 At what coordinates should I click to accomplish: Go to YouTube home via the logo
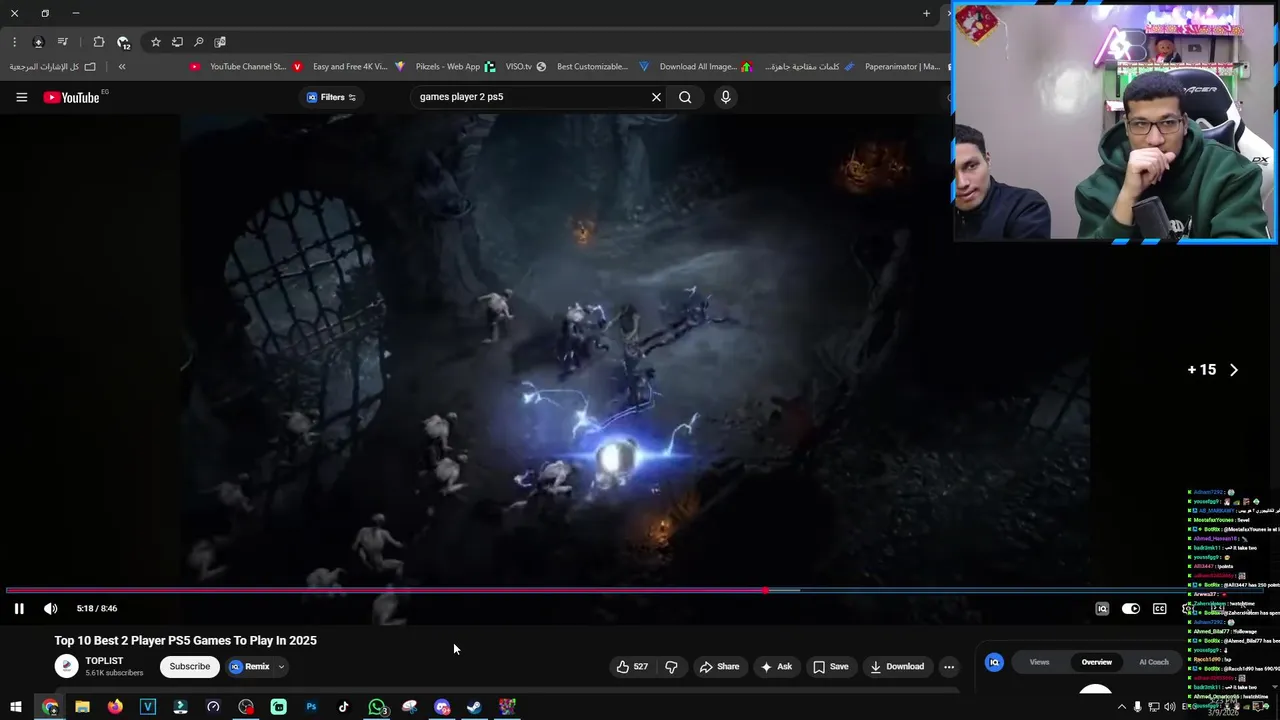[x=71, y=97]
